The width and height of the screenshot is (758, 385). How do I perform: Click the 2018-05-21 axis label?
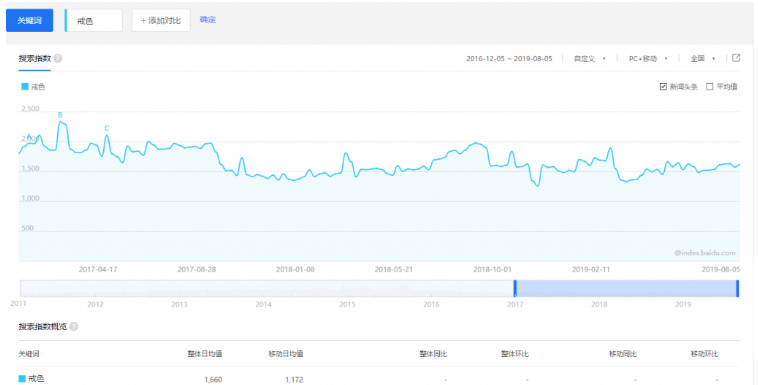(394, 269)
